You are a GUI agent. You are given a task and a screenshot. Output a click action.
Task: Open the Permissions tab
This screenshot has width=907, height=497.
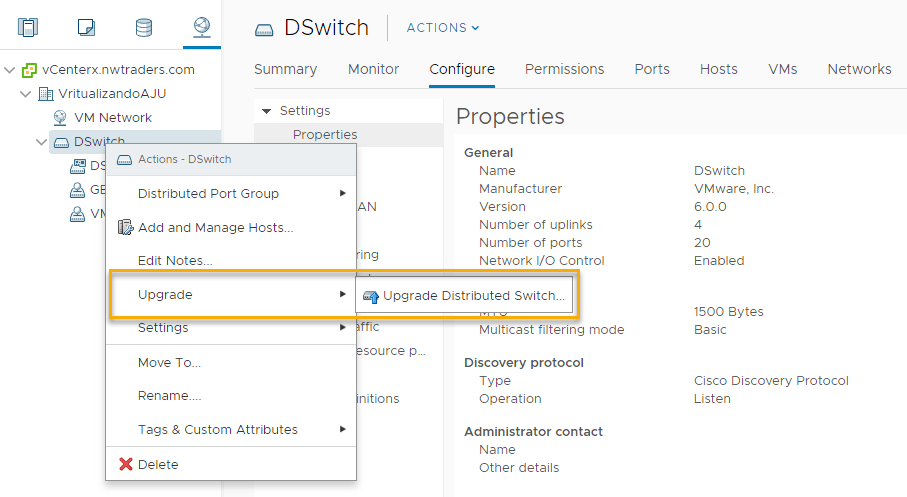pyautogui.click(x=564, y=69)
